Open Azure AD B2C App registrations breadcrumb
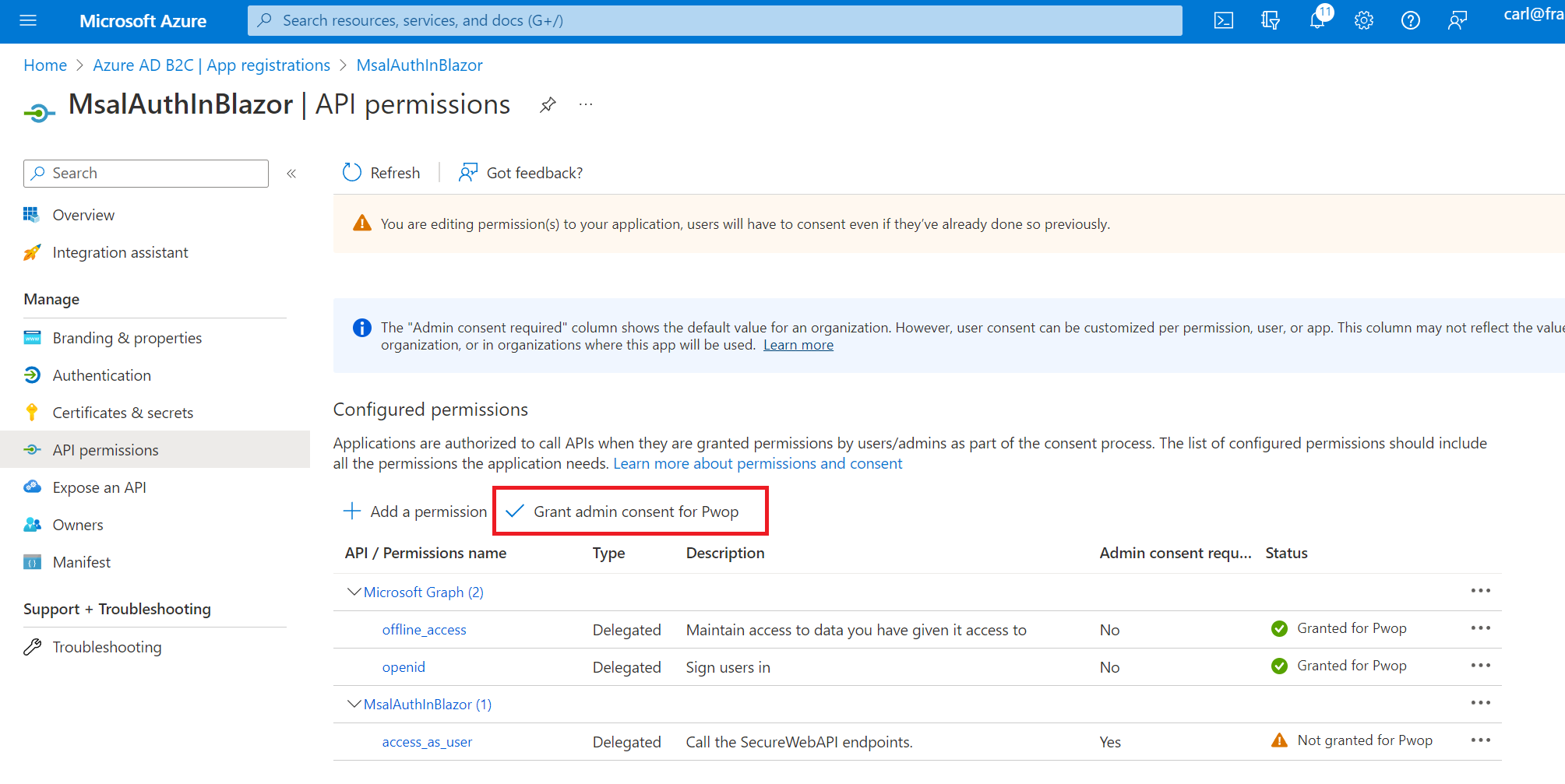1565x784 pixels. pyautogui.click(x=212, y=65)
